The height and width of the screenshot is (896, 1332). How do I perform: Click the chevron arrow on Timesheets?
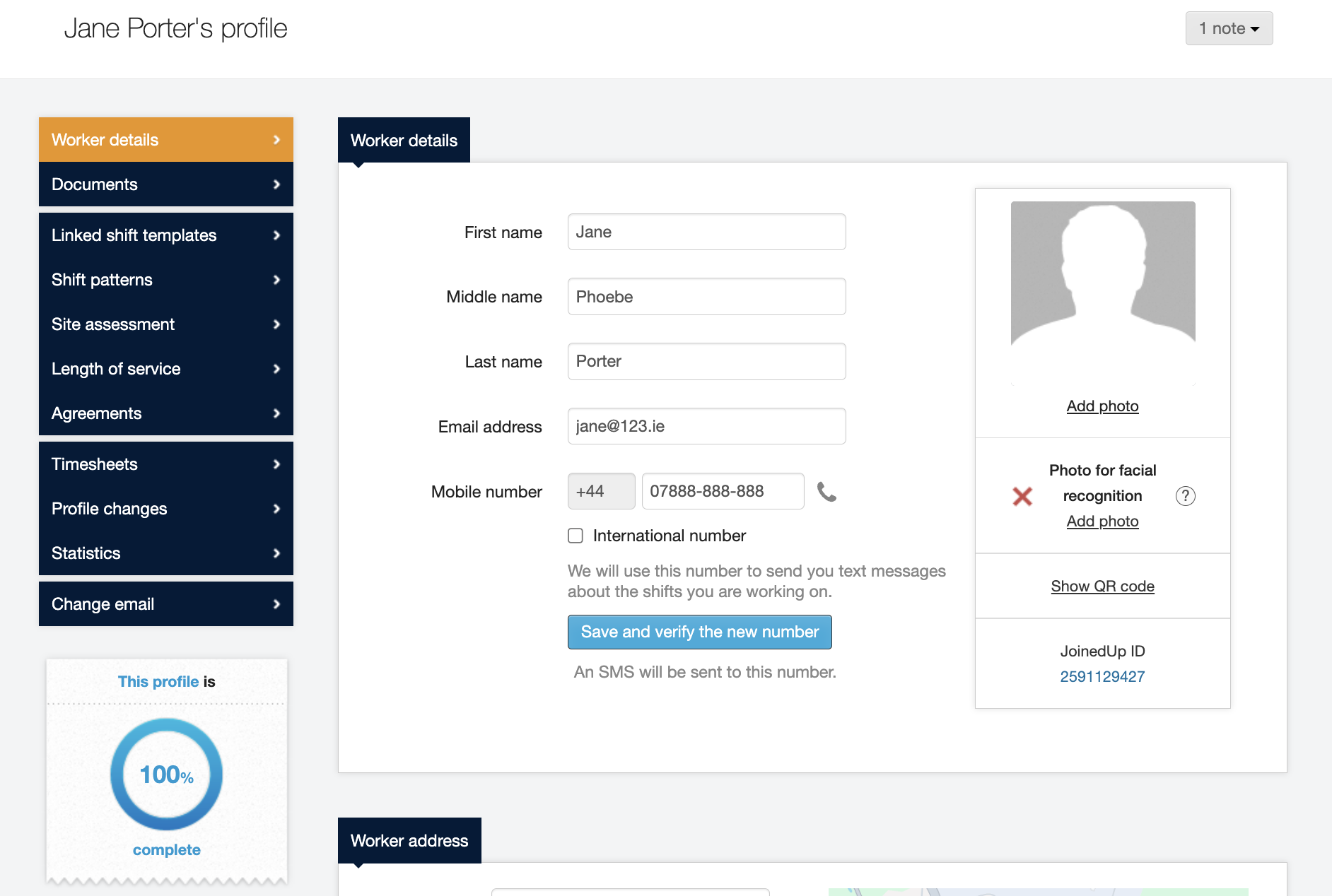click(x=276, y=464)
